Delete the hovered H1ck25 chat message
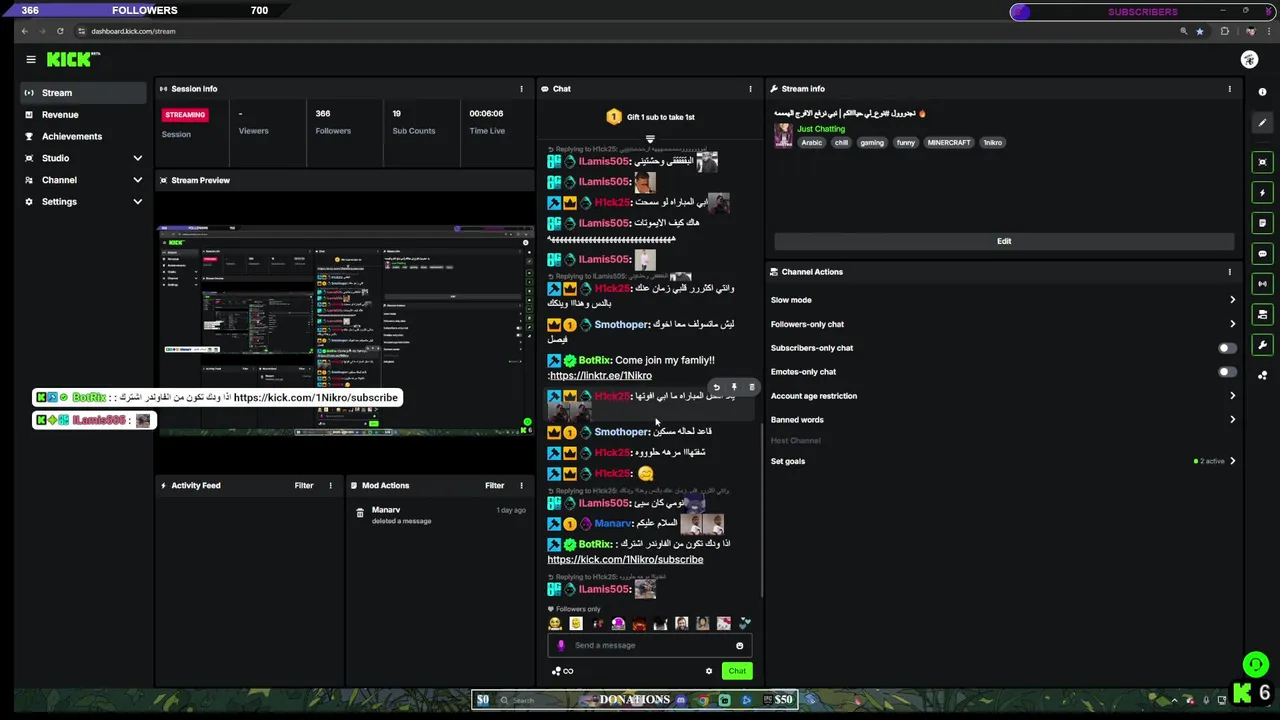Screen dimensions: 1280x720 pos(752,387)
